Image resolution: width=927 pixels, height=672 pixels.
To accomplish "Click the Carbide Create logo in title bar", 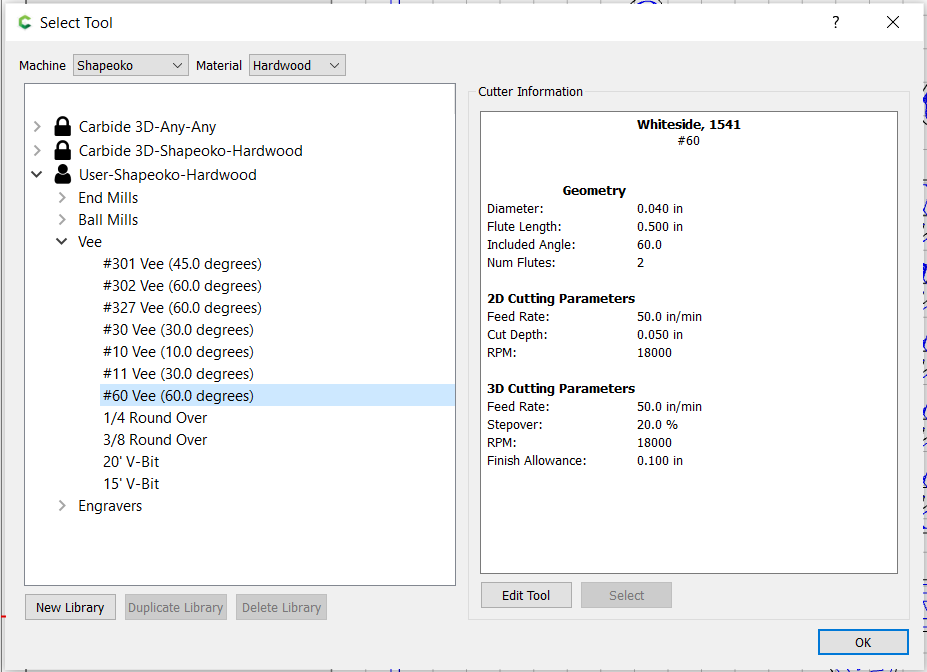I will tap(25, 22).
